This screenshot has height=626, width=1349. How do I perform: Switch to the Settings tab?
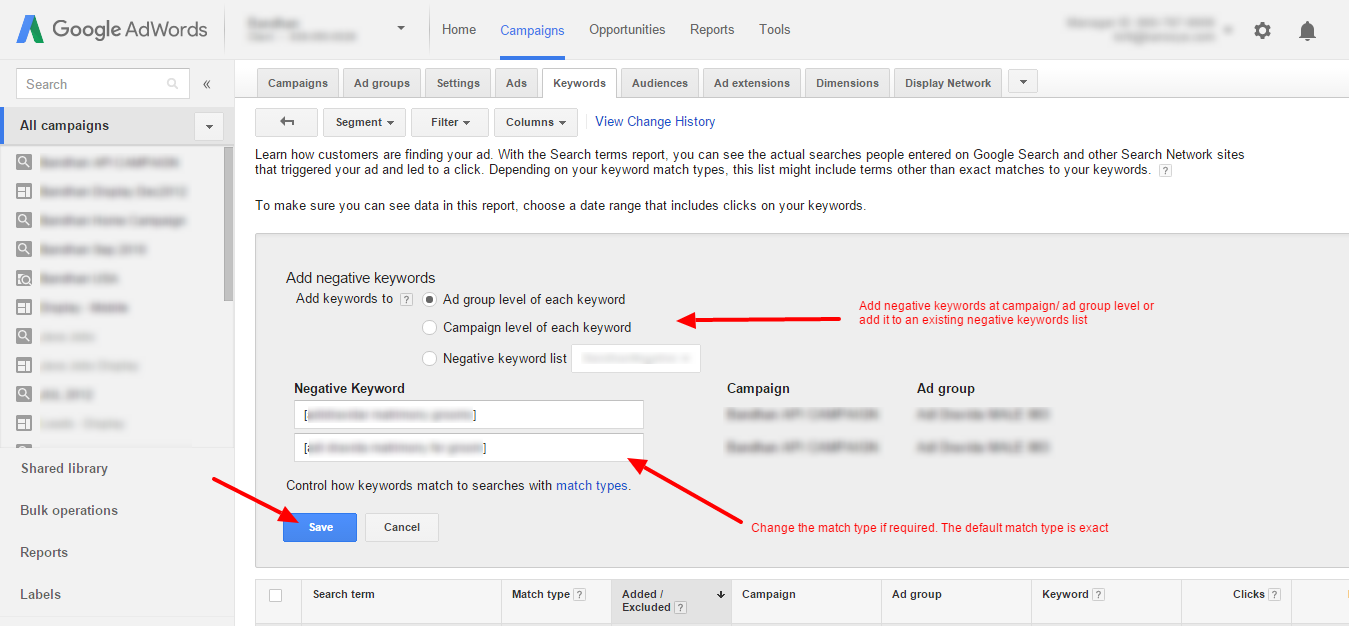click(459, 83)
